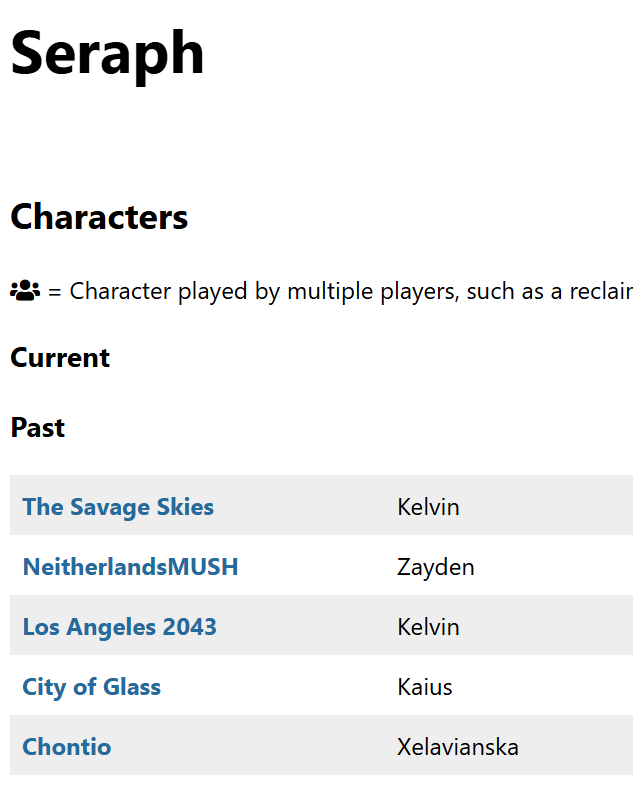Select Kelvin in The Savage Skies row
Screen dimensions: 633x804
[x=428, y=507]
